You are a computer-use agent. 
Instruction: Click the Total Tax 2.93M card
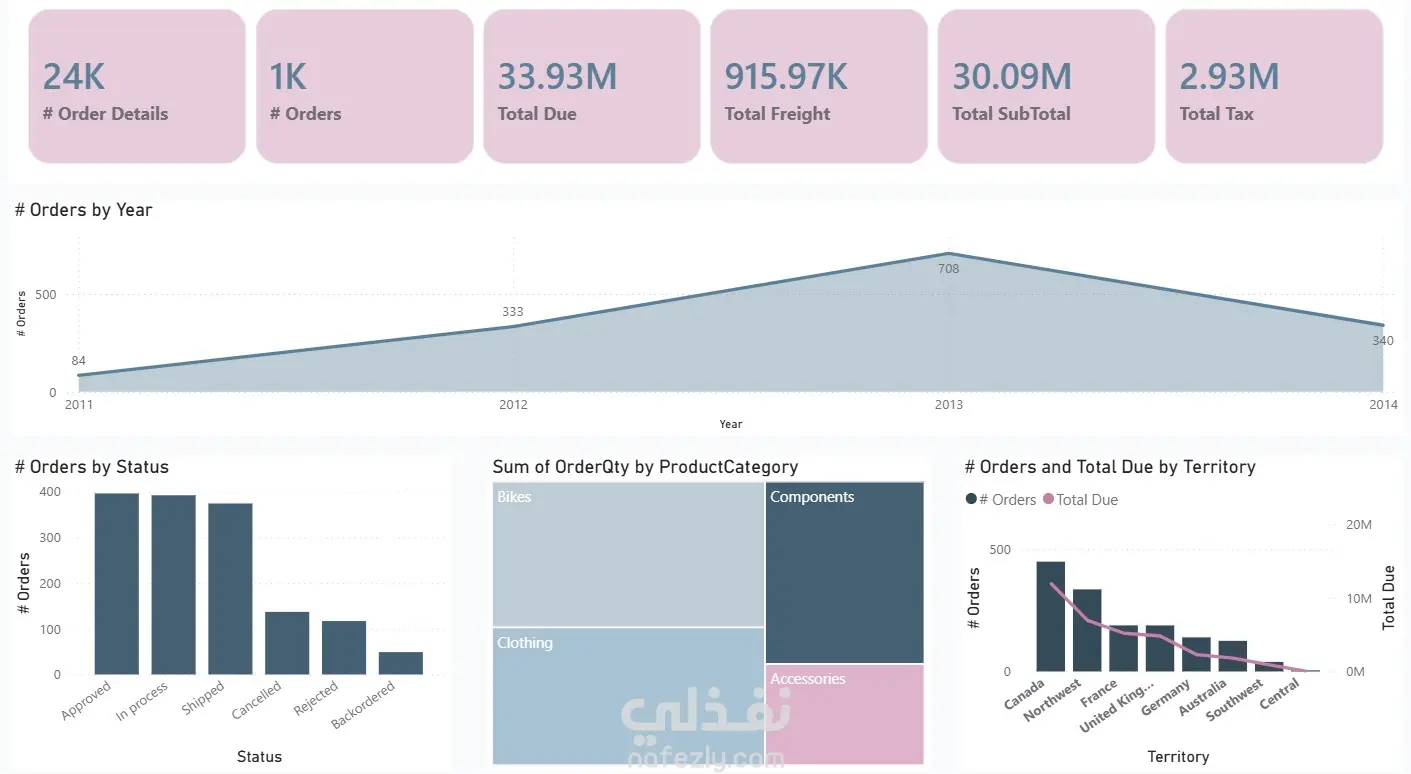coord(1273,87)
